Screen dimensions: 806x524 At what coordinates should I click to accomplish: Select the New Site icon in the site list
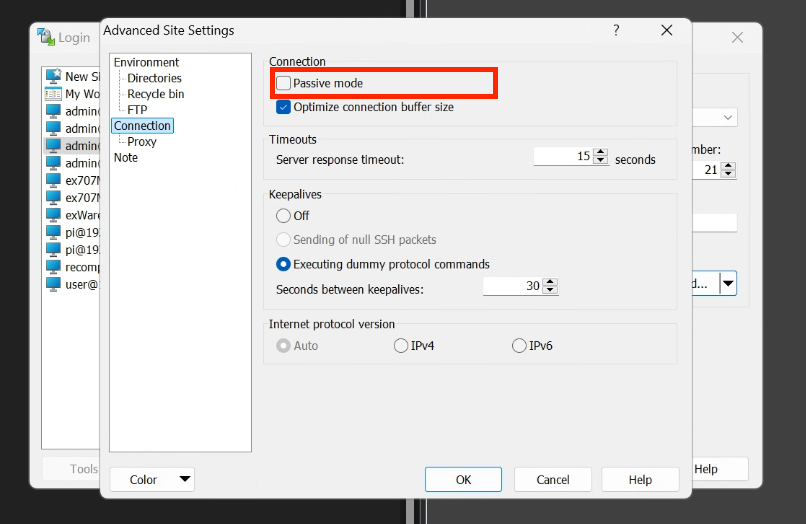click(x=53, y=77)
